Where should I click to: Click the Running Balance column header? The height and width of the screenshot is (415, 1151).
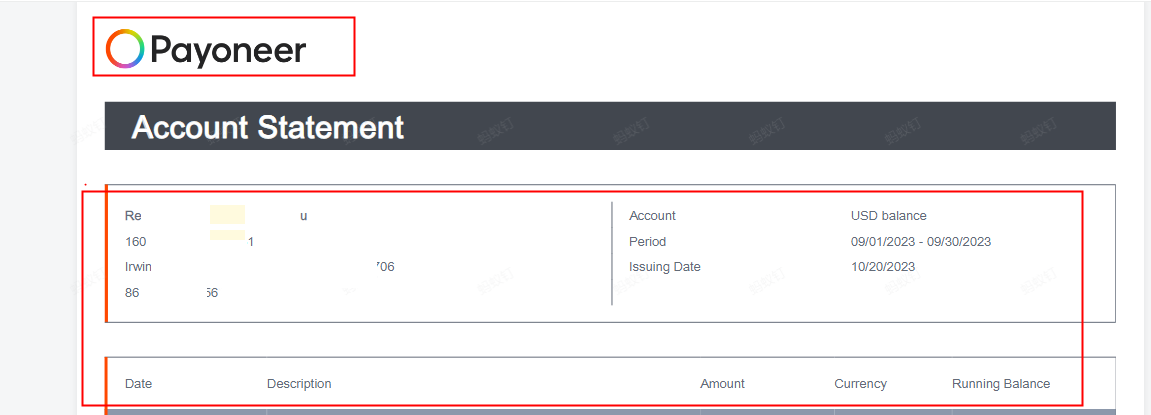pos(1000,384)
